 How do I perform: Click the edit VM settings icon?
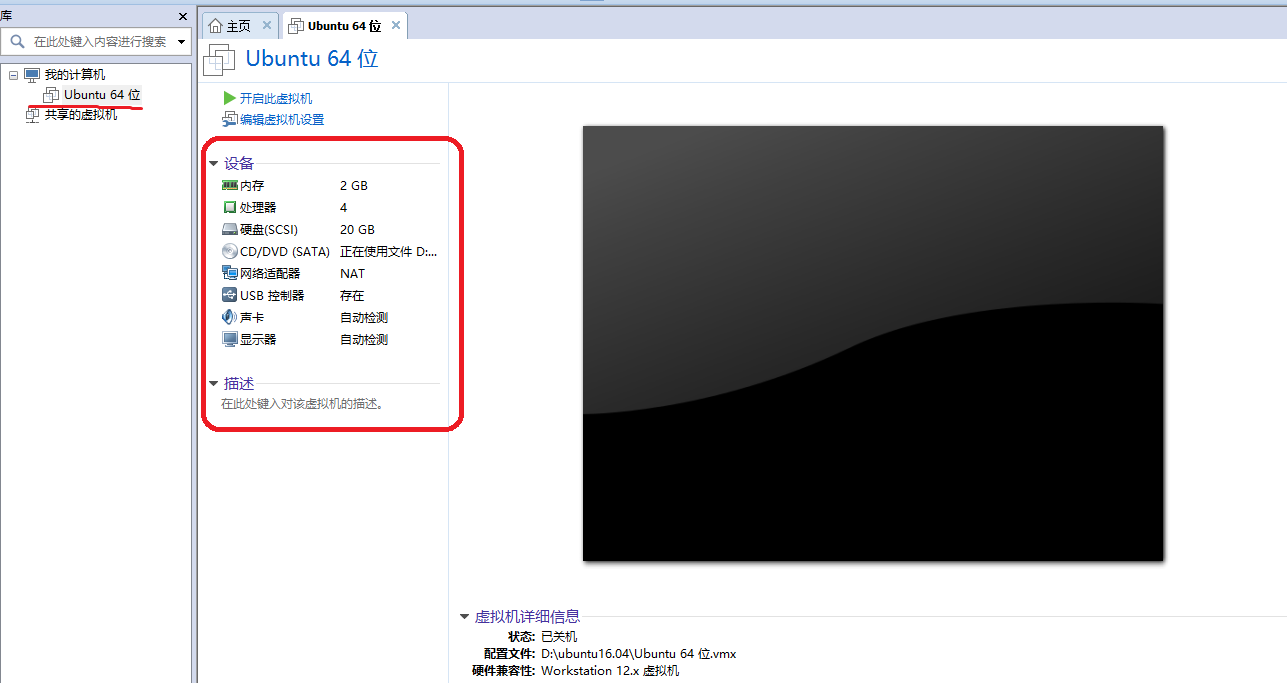click(x=230, y=120)
